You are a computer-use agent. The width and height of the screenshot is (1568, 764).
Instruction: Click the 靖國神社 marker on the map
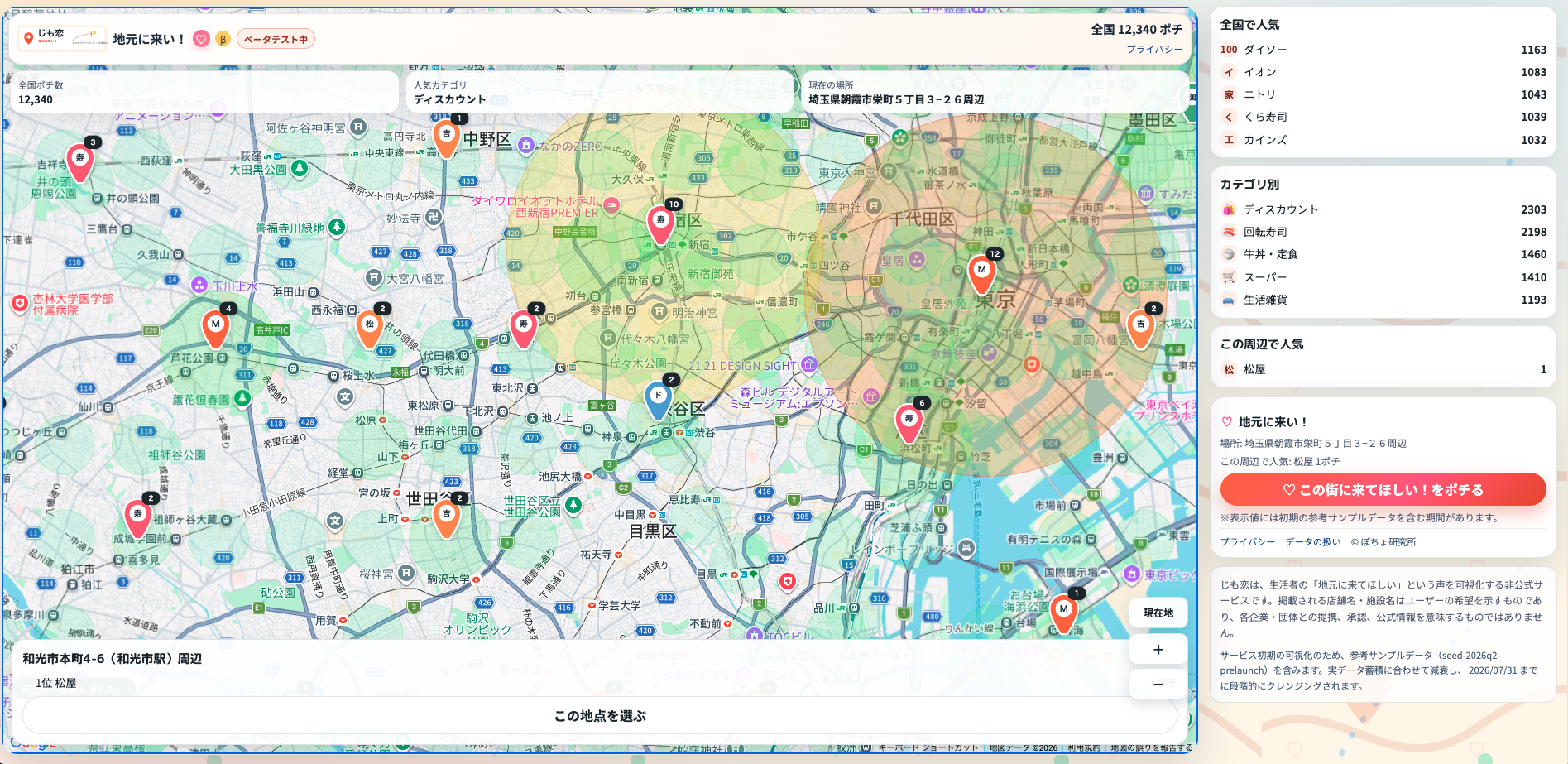tap(874, 205)
